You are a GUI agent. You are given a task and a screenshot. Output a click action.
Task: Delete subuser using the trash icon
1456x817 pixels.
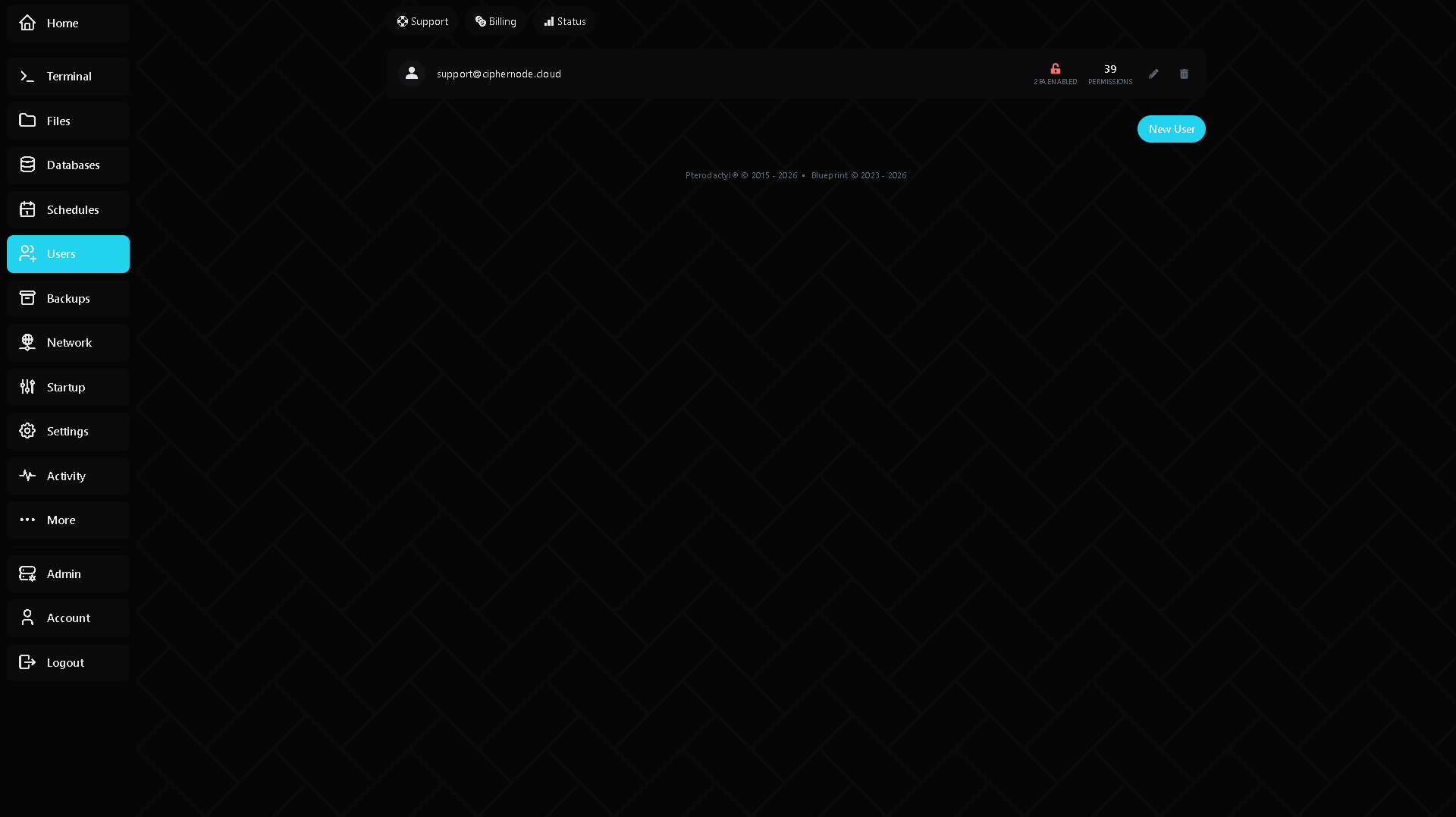coord(1184,74)
